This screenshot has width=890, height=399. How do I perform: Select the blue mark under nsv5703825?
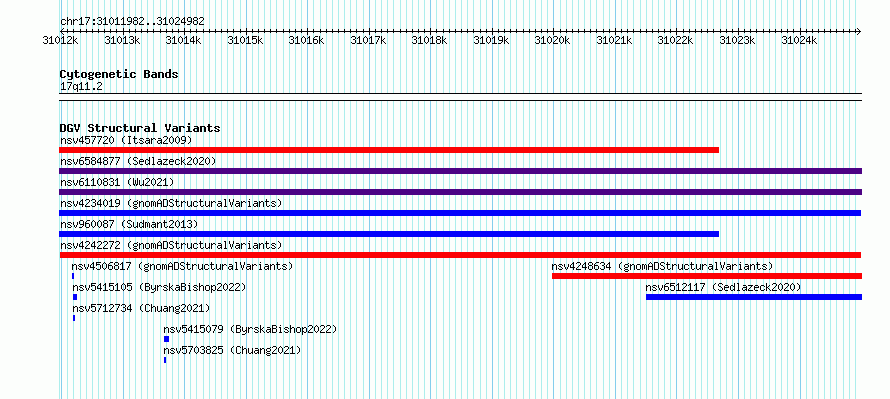pyautogui.click(x=165, y=360)
